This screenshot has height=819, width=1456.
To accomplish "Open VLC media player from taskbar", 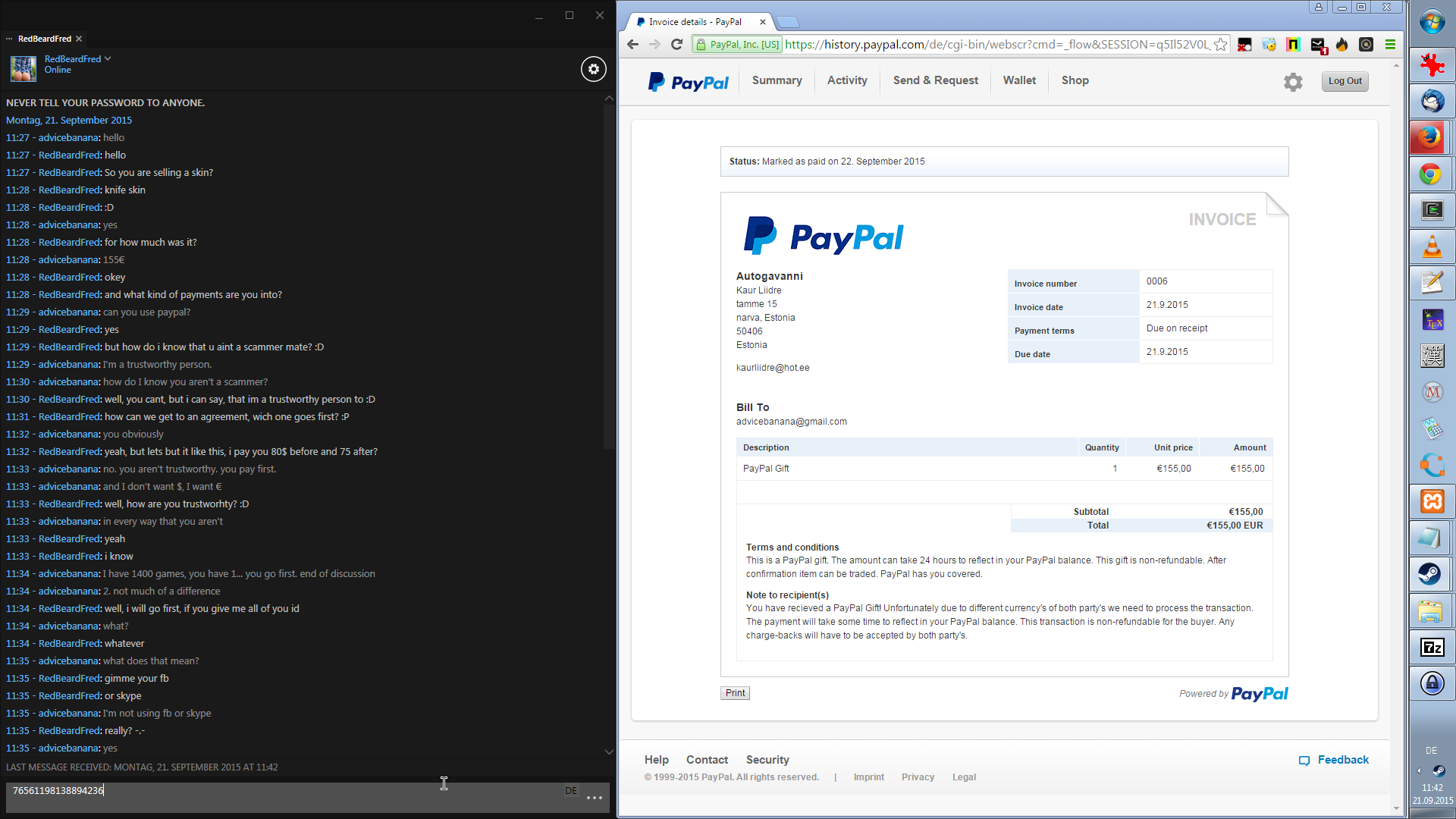I will tap(1431, 247).
